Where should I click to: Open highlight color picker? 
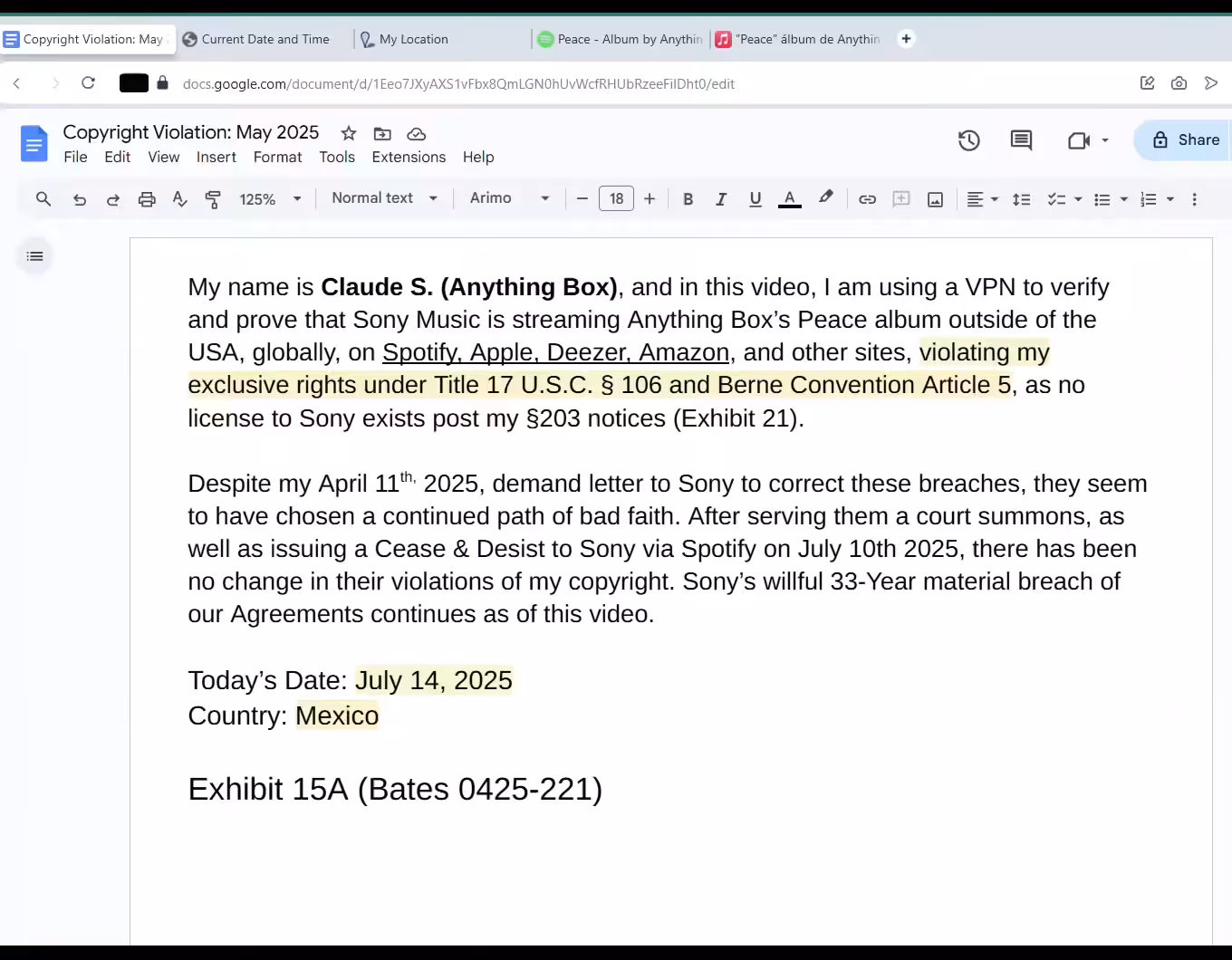[825, 199]
